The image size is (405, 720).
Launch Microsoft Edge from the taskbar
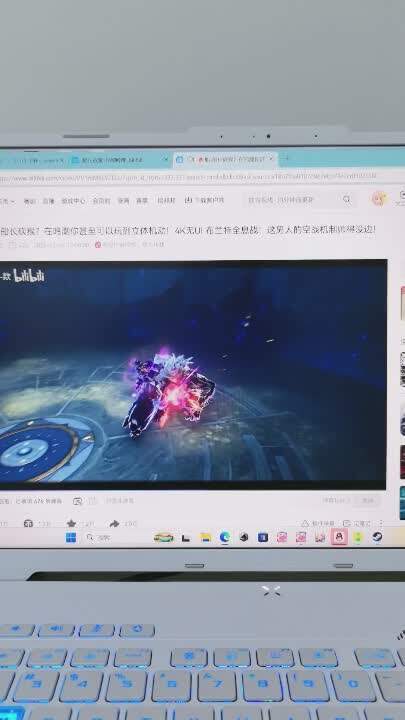click(225, 537)
